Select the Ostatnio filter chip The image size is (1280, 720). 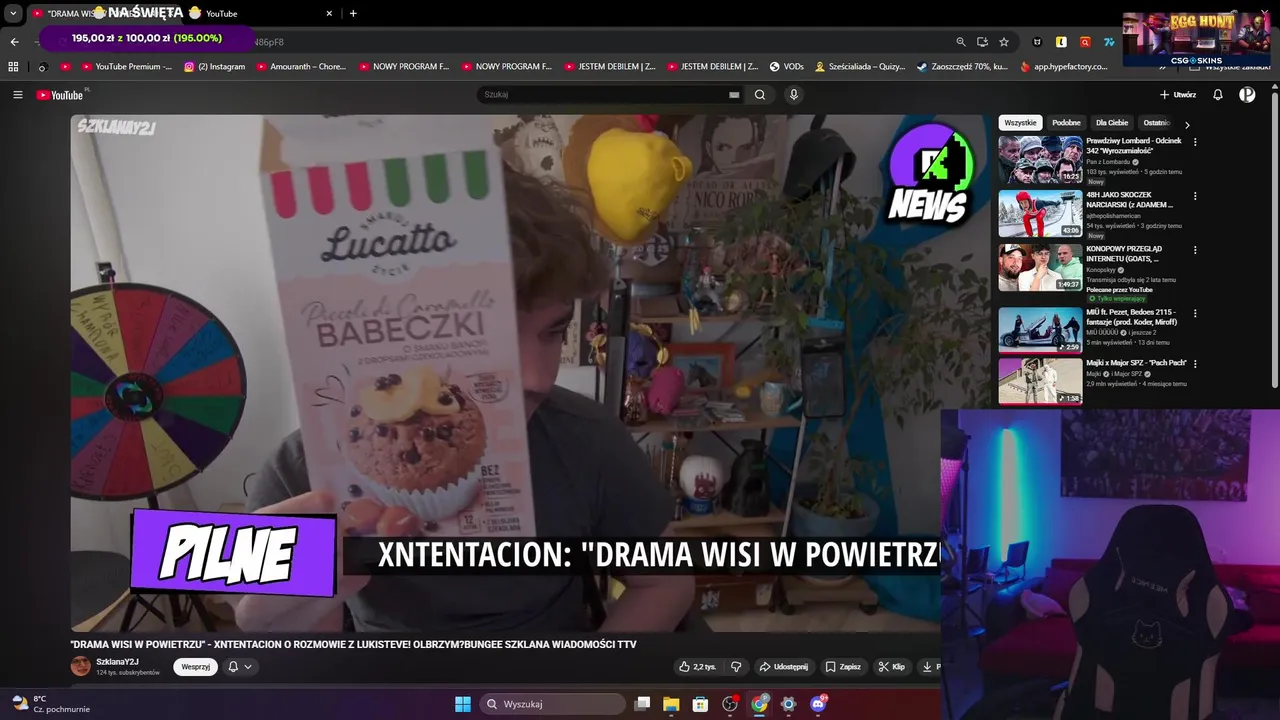coord(1156,123)
